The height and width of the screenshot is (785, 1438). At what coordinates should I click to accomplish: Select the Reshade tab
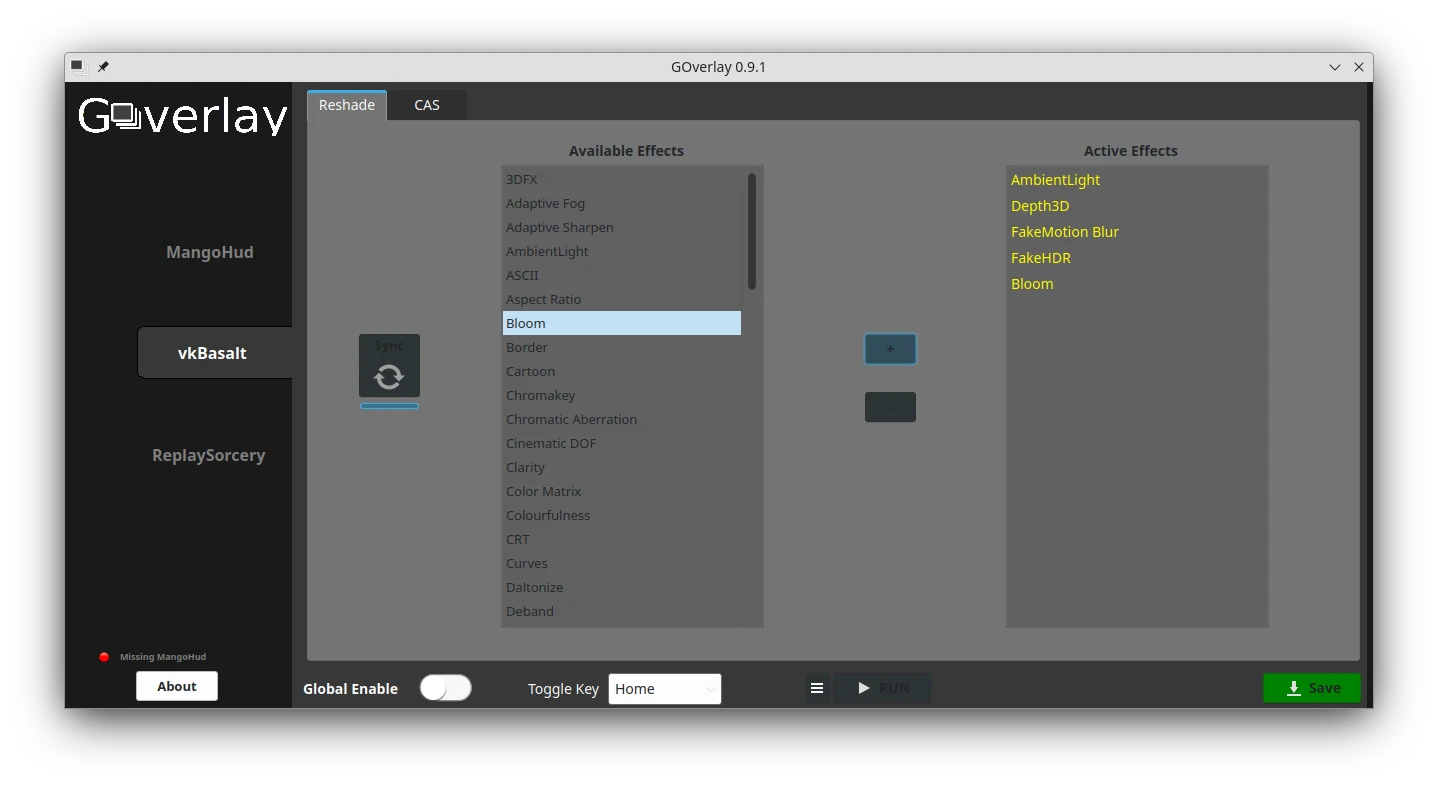tap(347, 105)
